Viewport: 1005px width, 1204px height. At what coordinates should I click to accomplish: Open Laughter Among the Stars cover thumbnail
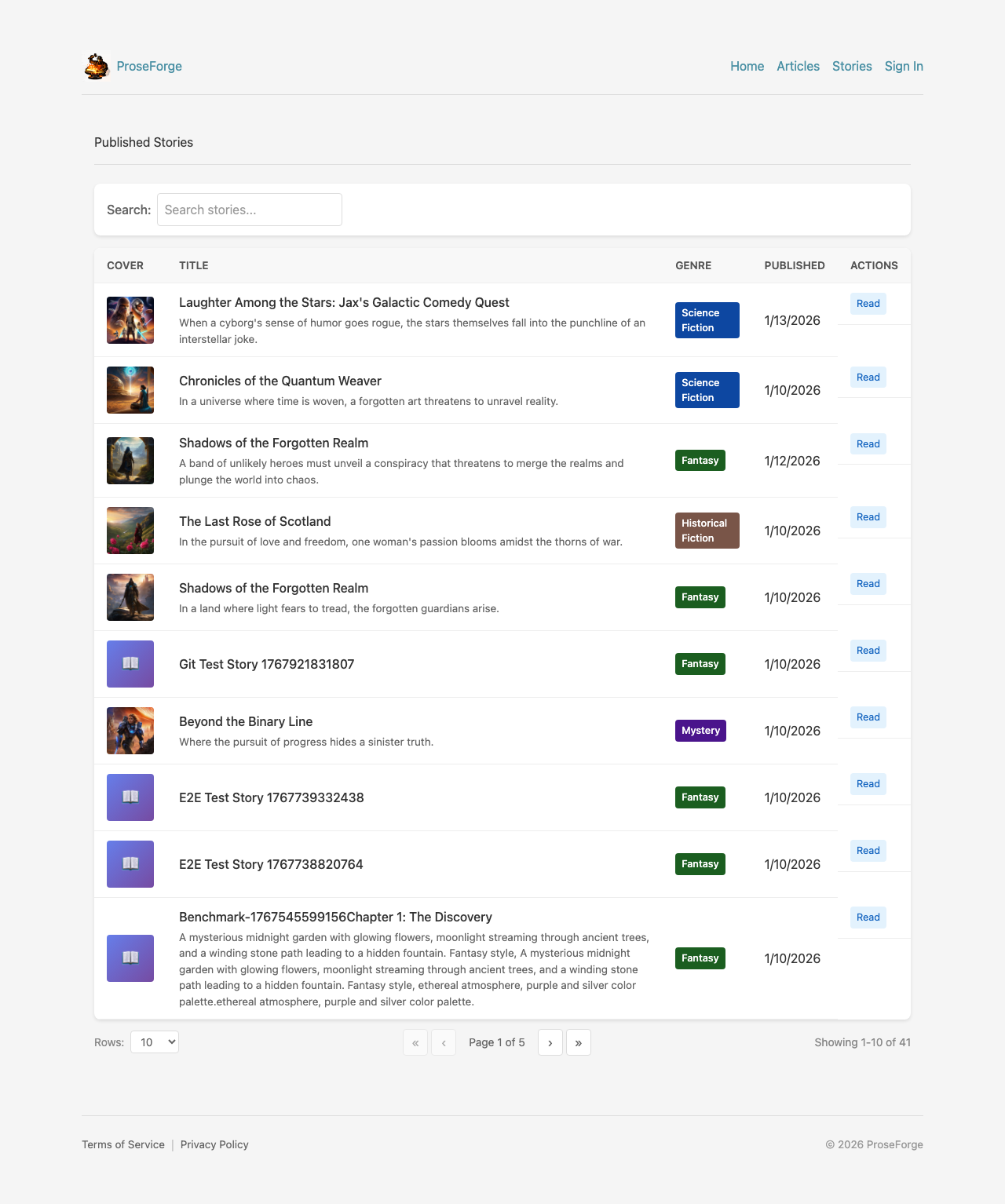(x=130, y=320)
